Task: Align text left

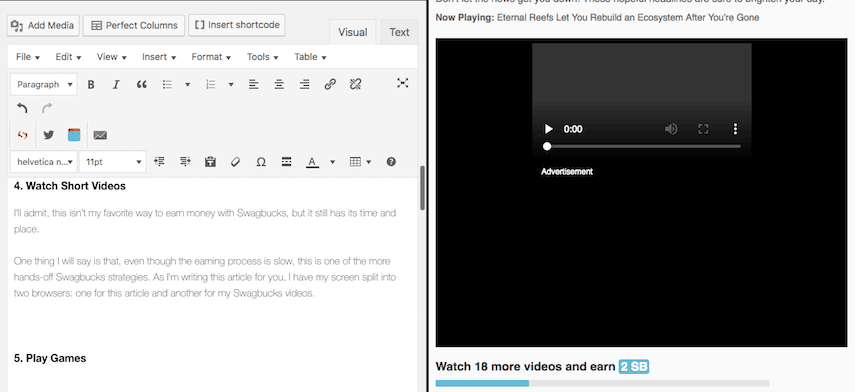Action: (x=254, y=85)
